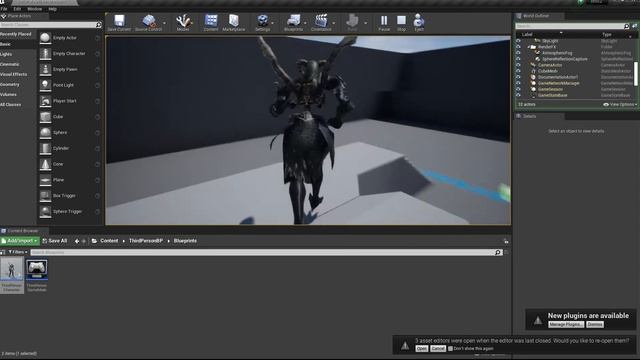This screenshot has width=640, height=360.
Task: Select the Plane primitive icon
Action: [45, 180]
